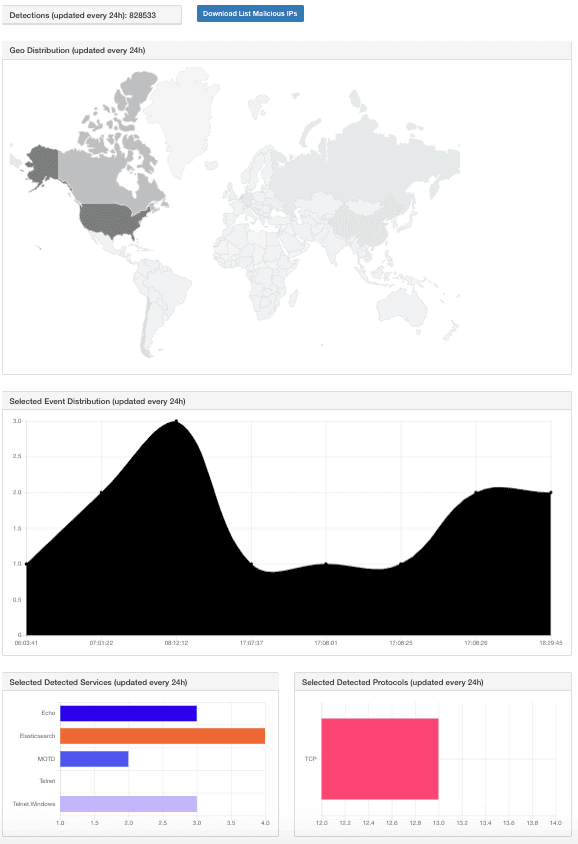Click the TCP axis label
This screenshot has width=578, height=844.
311,759
